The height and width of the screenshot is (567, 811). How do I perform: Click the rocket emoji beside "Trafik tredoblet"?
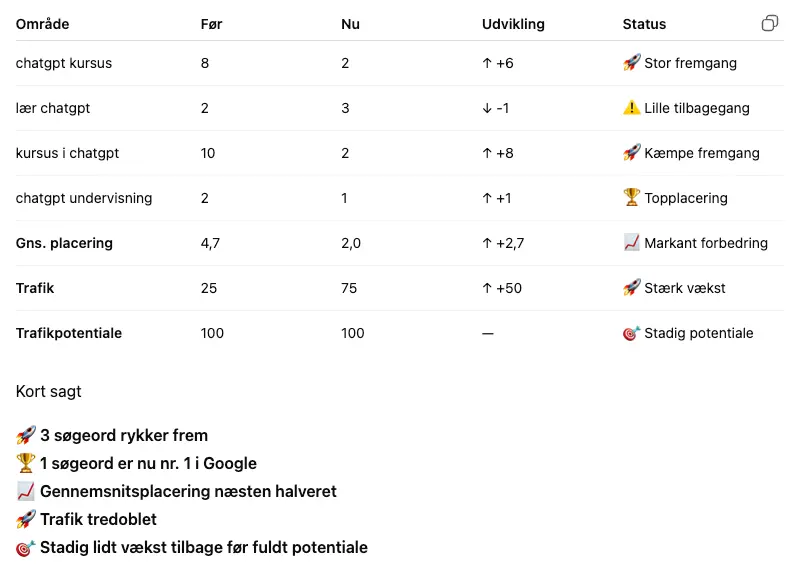26,519
